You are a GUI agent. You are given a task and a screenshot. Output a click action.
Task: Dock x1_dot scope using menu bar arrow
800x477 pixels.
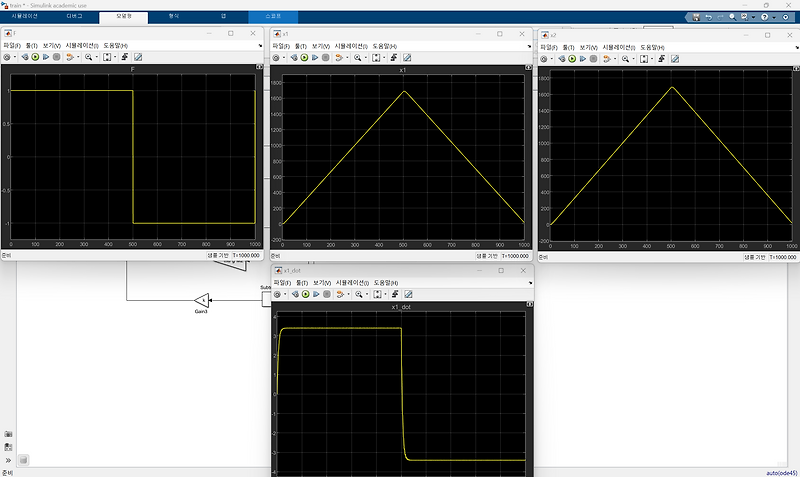pos(531,283)
